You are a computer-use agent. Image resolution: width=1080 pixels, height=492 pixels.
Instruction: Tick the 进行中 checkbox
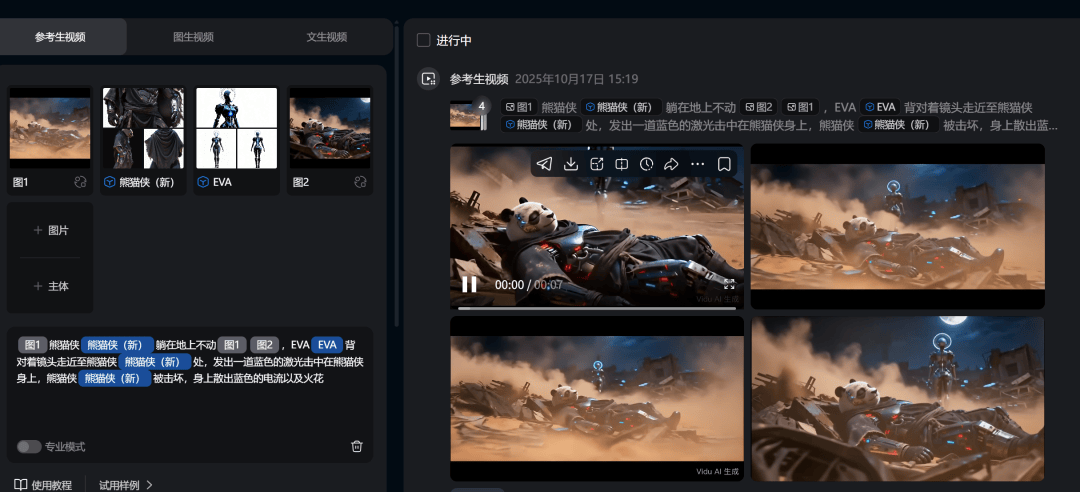click(x=424, y=40)
